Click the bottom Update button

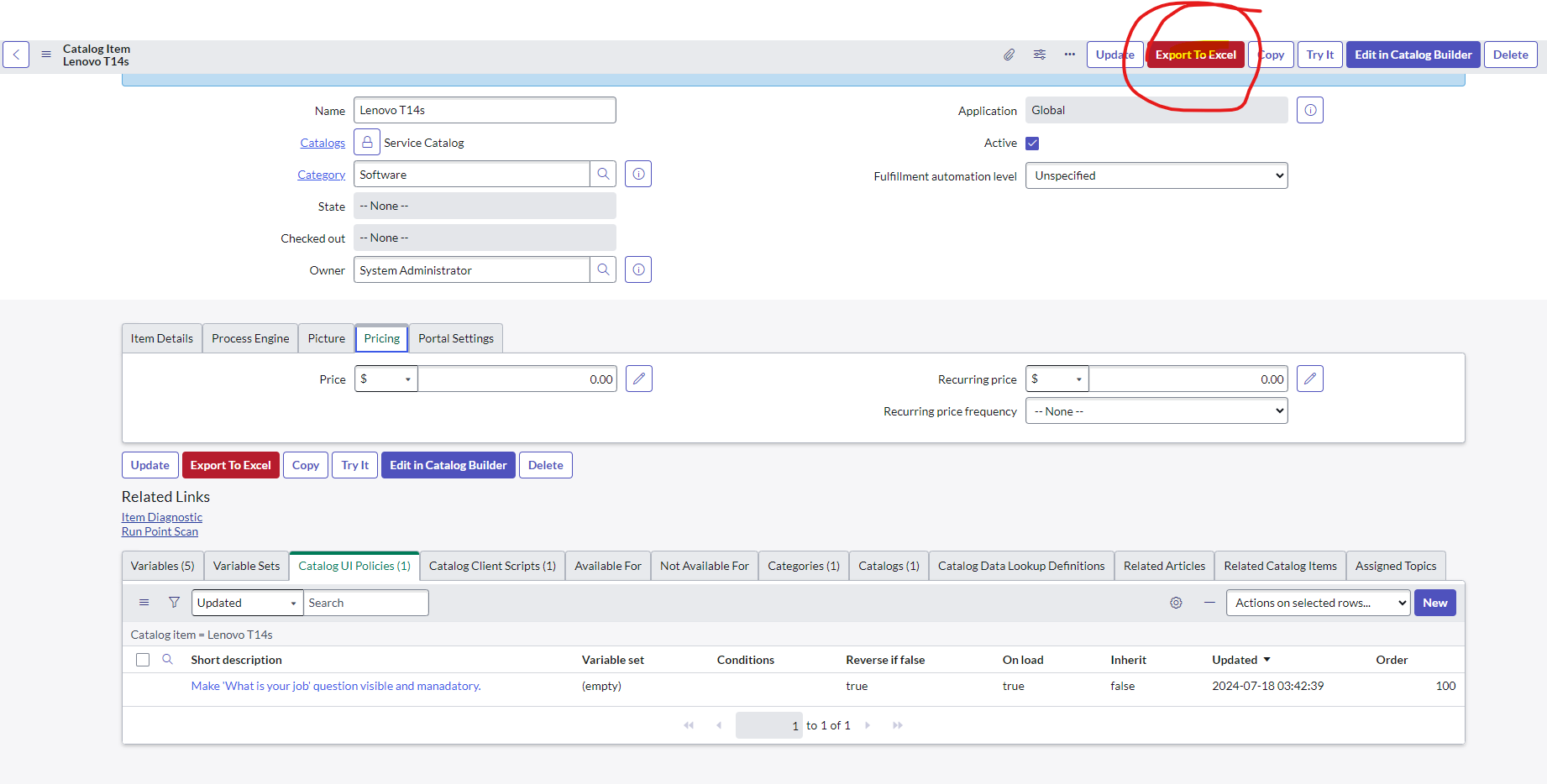tap(150, 465)
